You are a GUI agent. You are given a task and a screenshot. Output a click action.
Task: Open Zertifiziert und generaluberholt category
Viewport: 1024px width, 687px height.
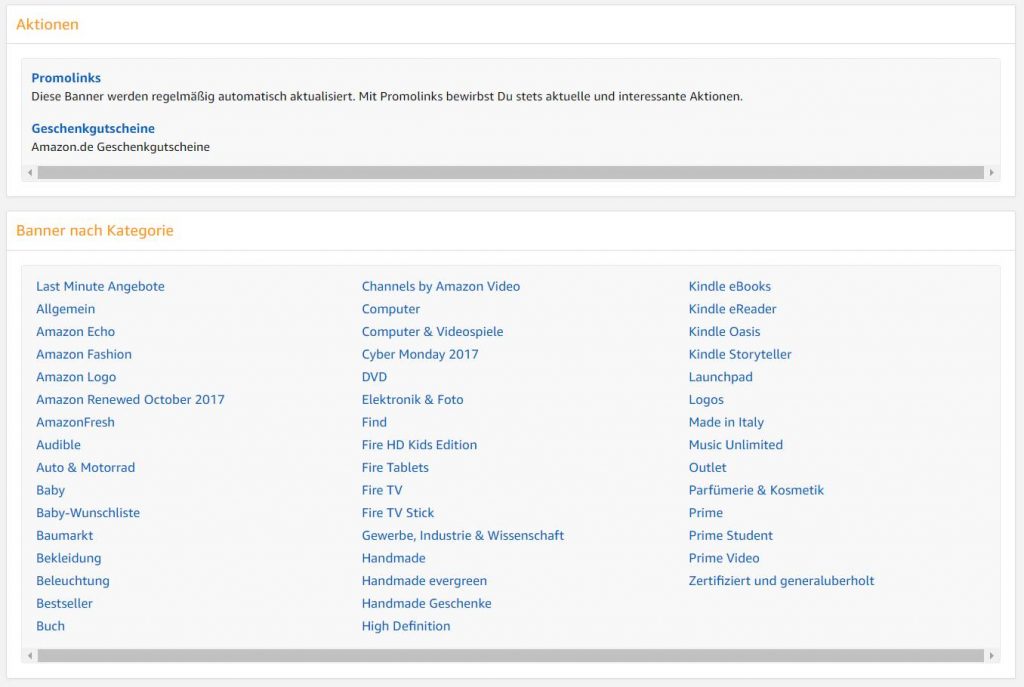pyautogui.click(x=781, y=581)
